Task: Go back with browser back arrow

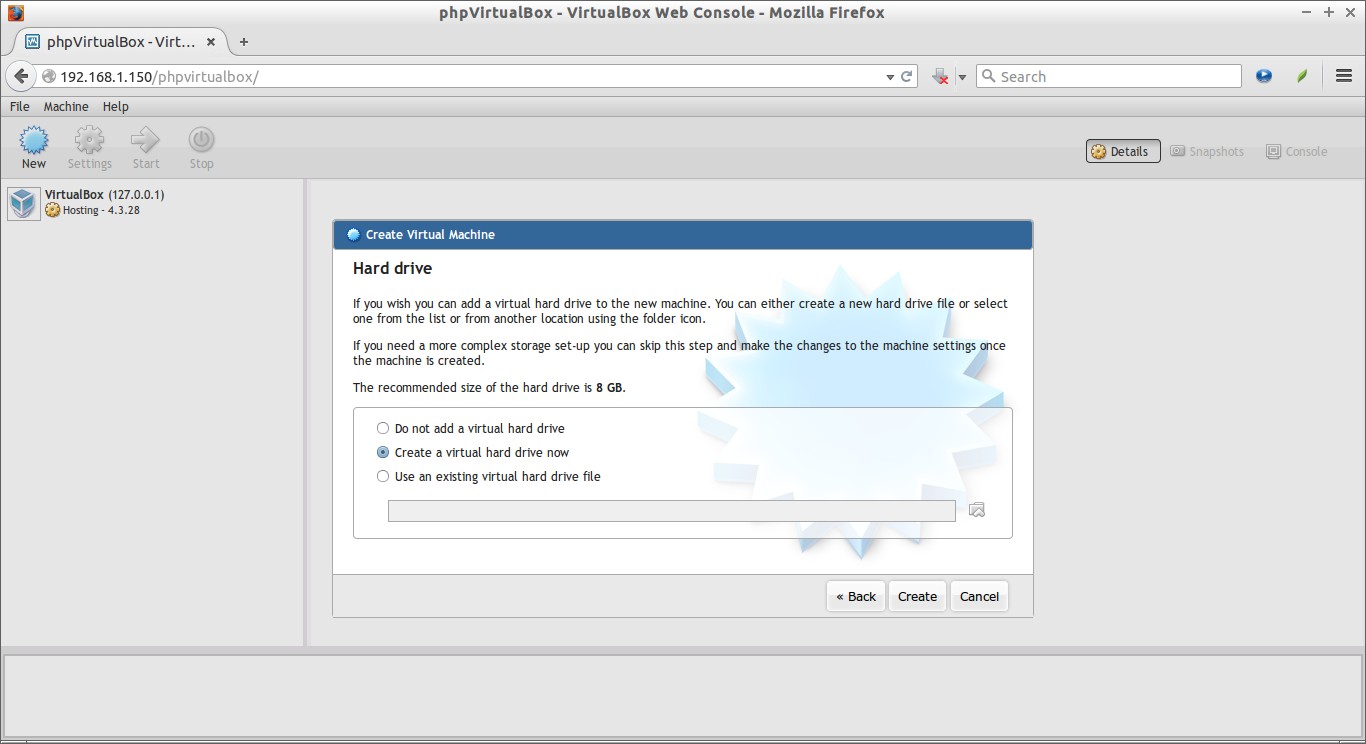Action: pos(21,76)
